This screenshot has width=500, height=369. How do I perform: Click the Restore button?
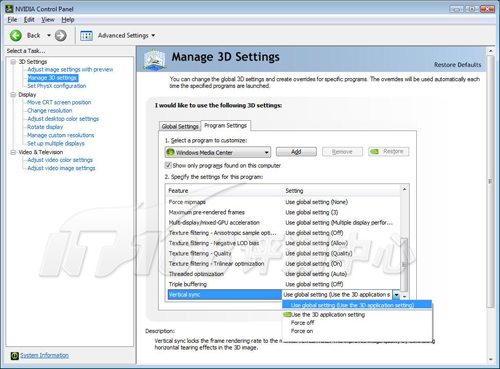point(388,152)
